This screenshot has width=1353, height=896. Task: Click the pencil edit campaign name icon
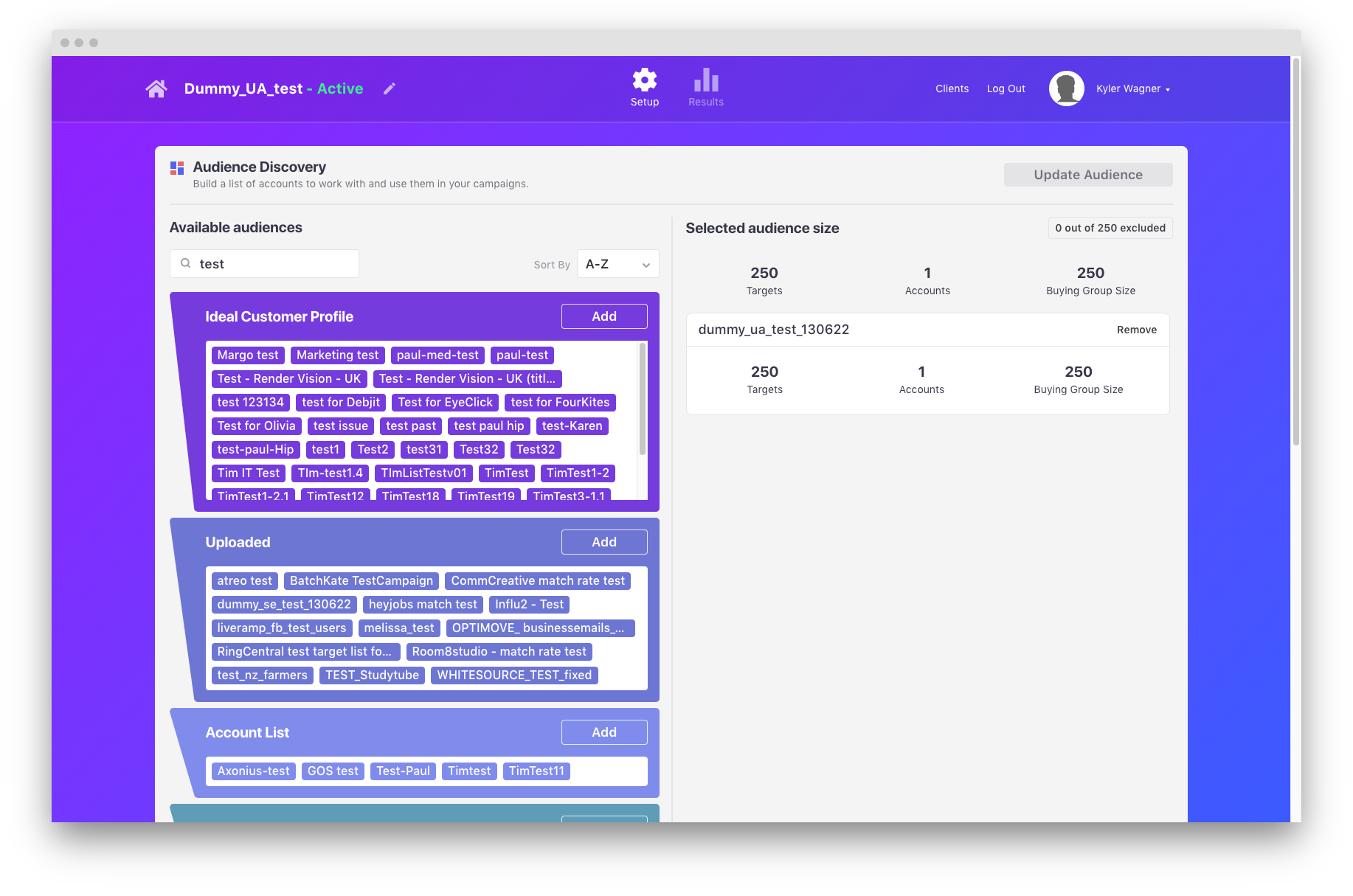(x=390, y=89)
